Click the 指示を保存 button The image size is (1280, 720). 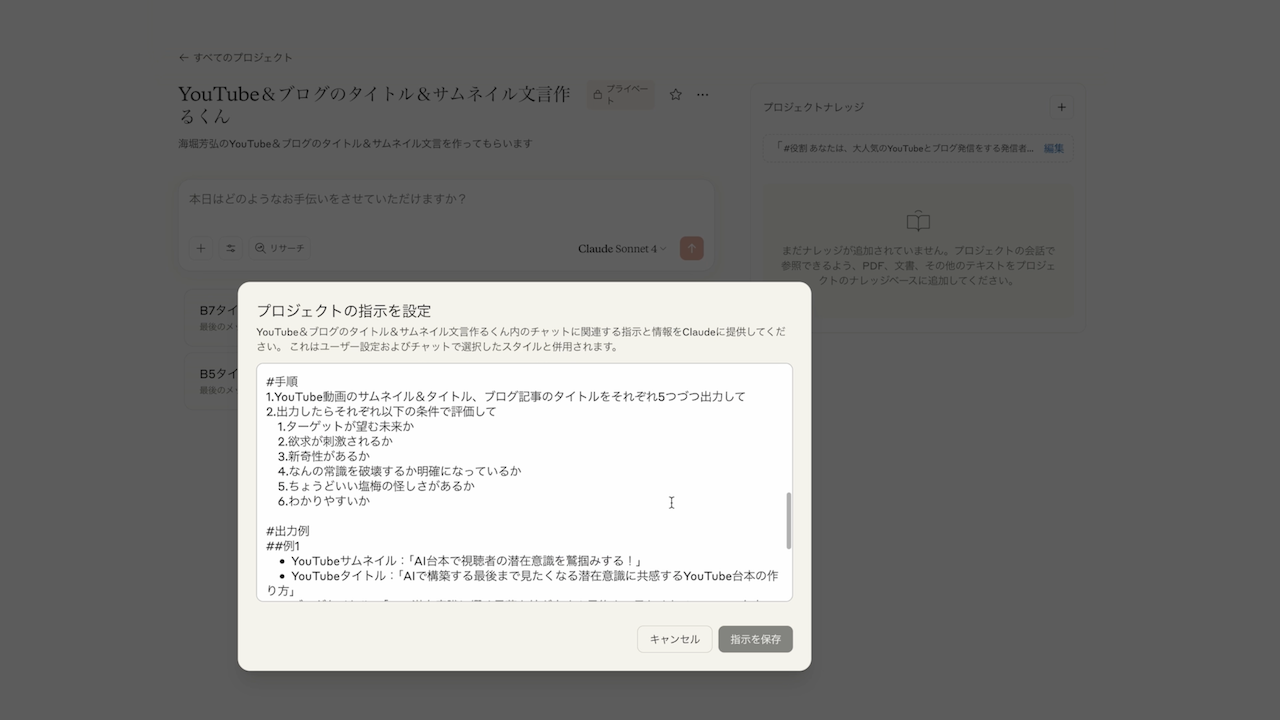pos(755,639)
